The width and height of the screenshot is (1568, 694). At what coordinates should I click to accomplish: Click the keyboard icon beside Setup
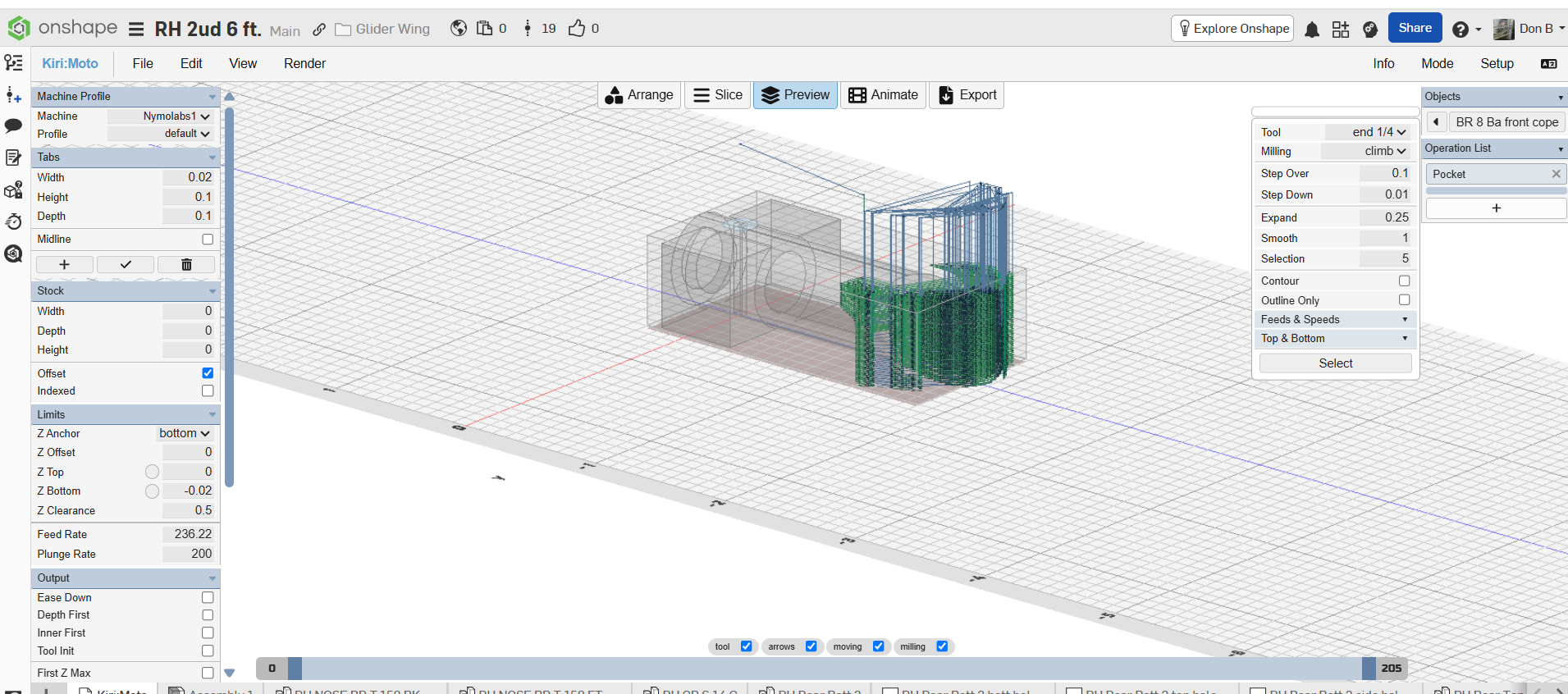1548,64
